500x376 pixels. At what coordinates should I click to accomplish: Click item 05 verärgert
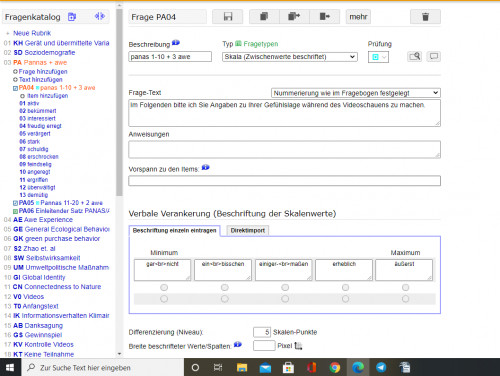(x=35, y=134)
